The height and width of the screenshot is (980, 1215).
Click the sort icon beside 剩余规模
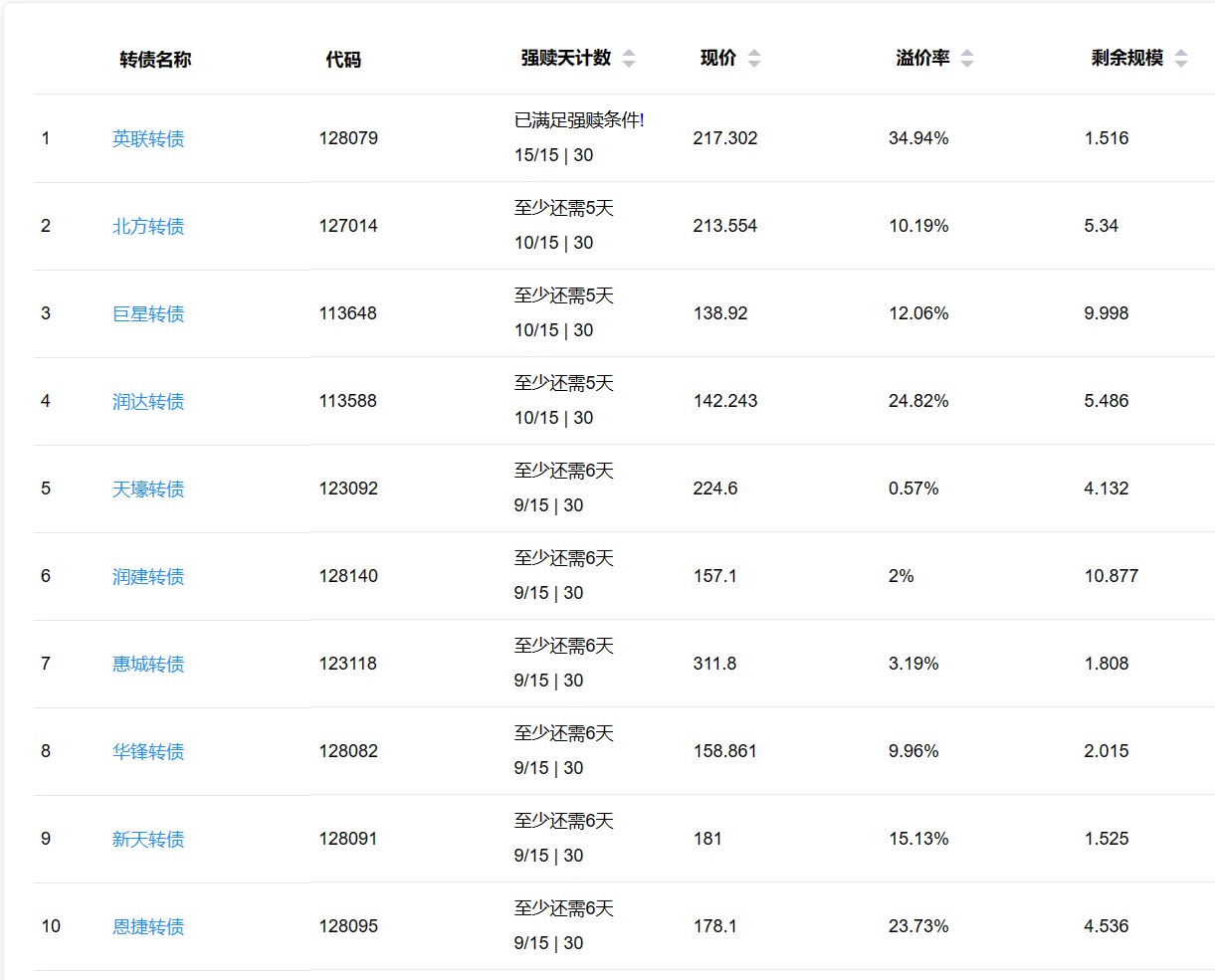click(1180, 59)
